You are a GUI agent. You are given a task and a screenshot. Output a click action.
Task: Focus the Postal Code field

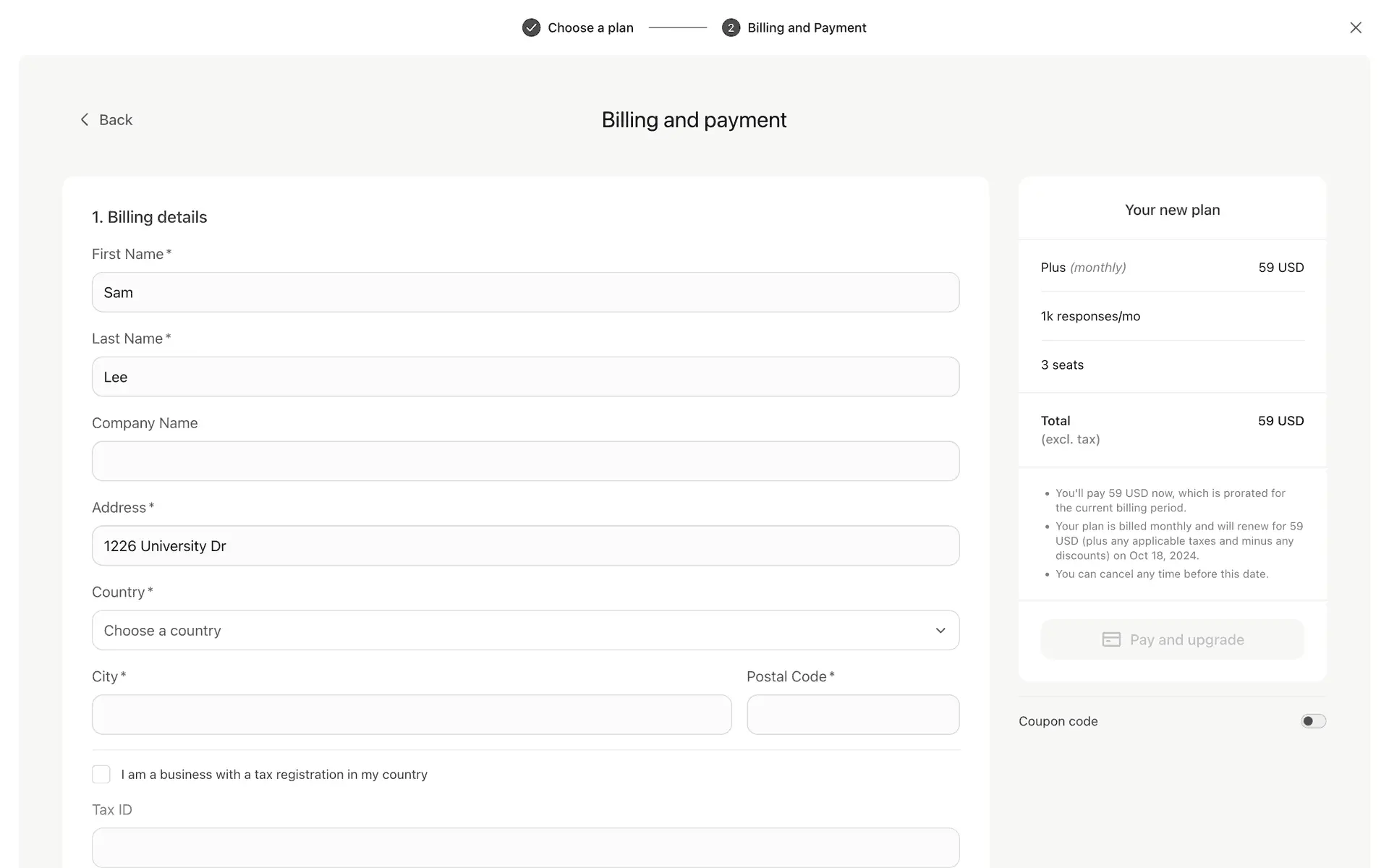(852, 715)
